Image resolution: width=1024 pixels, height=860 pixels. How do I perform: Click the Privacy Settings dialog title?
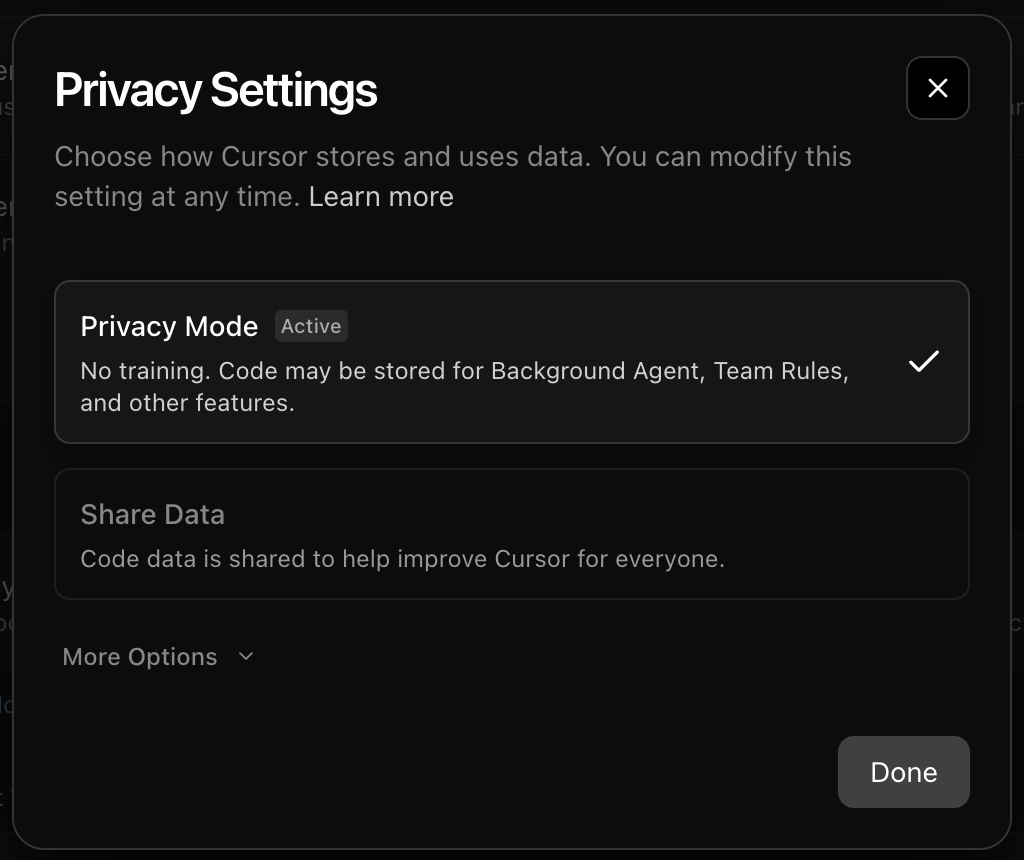click(216, 89)
